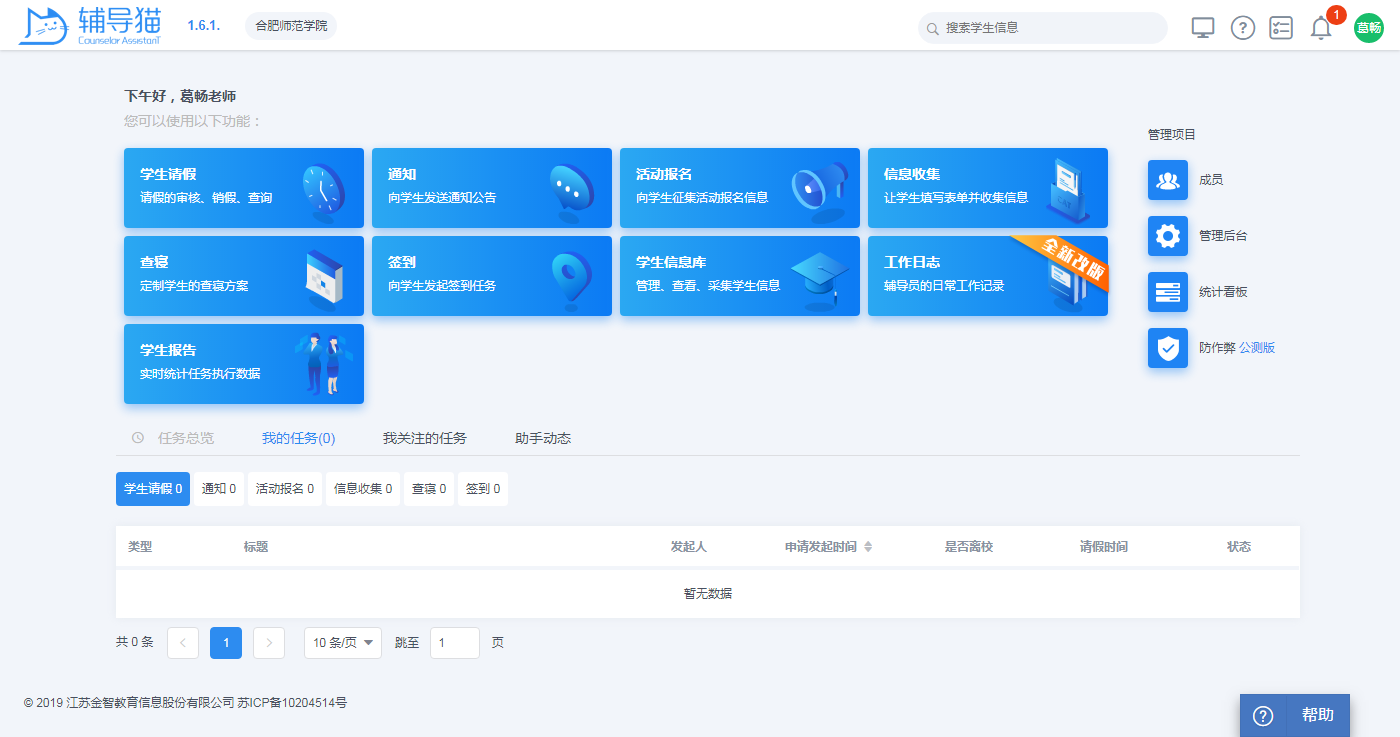Open the 学生请假 feature card
Image resolution: width=1400 pixels, height=737 pixels.
(243, 188)
